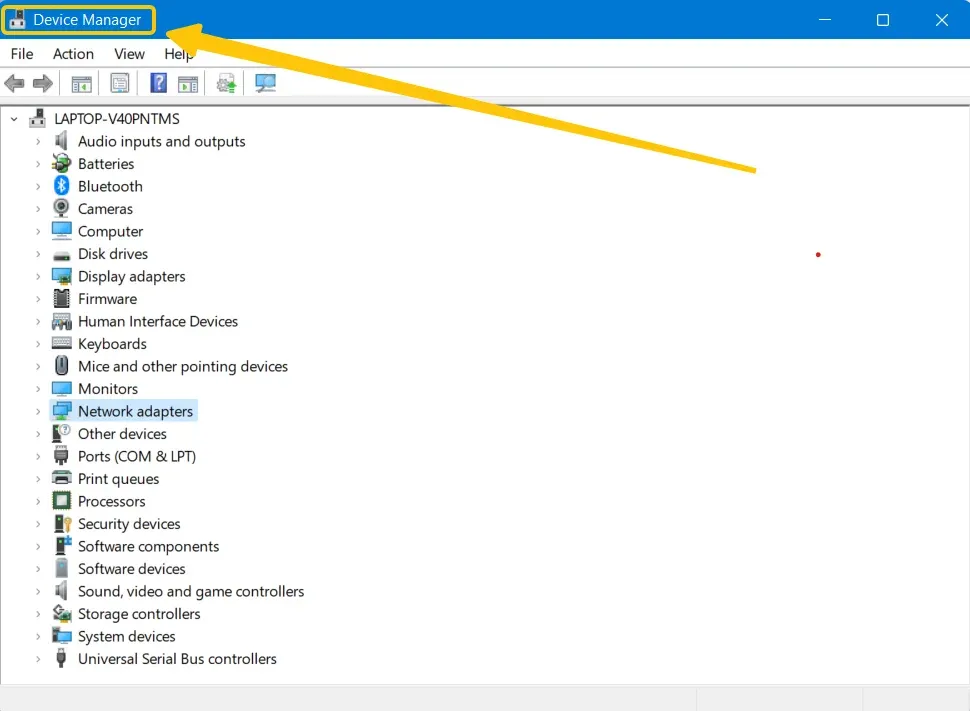
Task: Click the Back arrow toolbar icon
Action: point(14,83)
